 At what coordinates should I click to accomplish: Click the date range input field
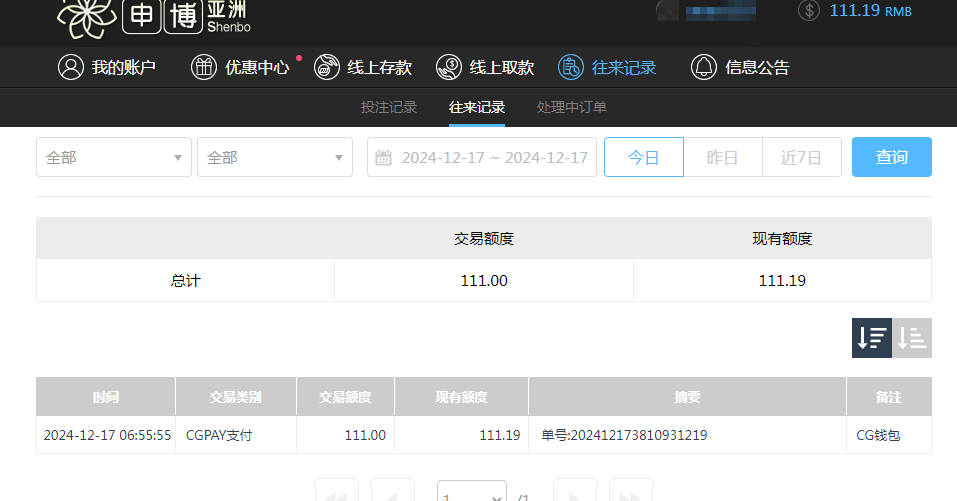tap(482, 157)
